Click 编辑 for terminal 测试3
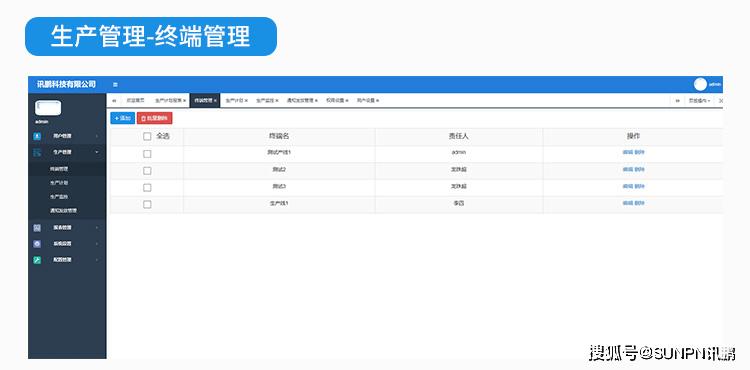The width and height of the screenshot is (750, 370). pos(628,186)
